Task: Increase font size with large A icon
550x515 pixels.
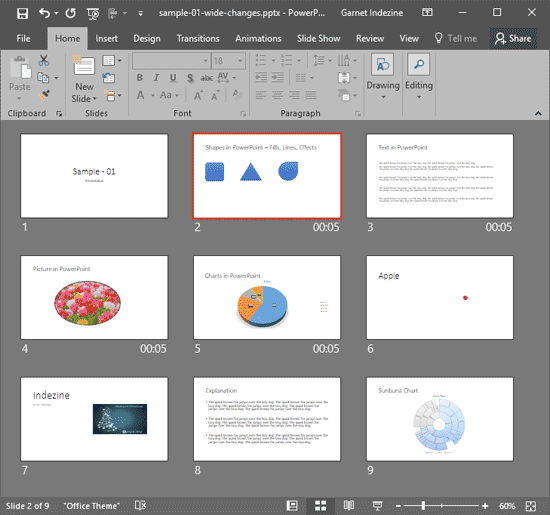Action: [198, 95]
